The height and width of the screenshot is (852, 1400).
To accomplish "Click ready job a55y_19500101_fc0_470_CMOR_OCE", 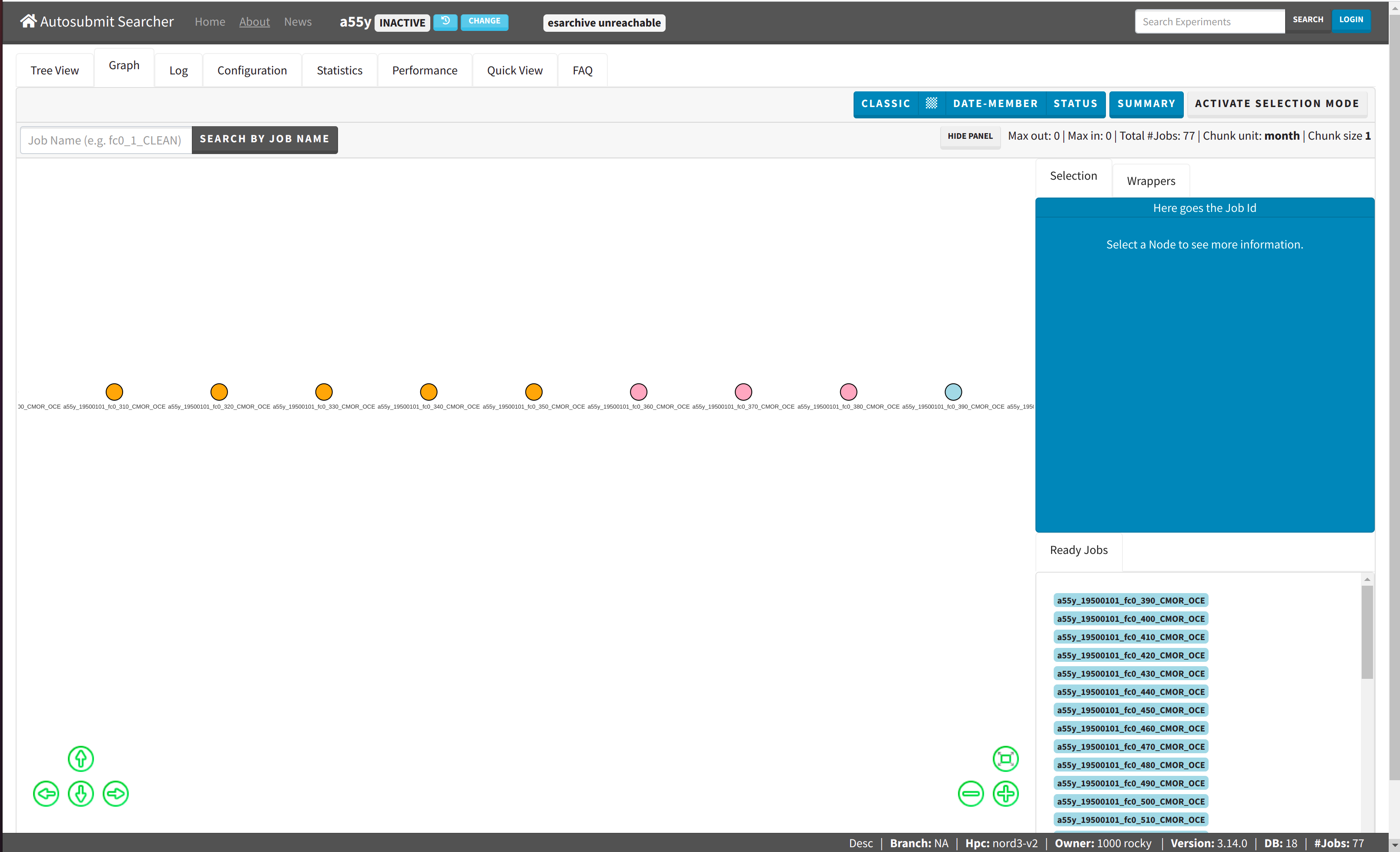I will 1131,747.
